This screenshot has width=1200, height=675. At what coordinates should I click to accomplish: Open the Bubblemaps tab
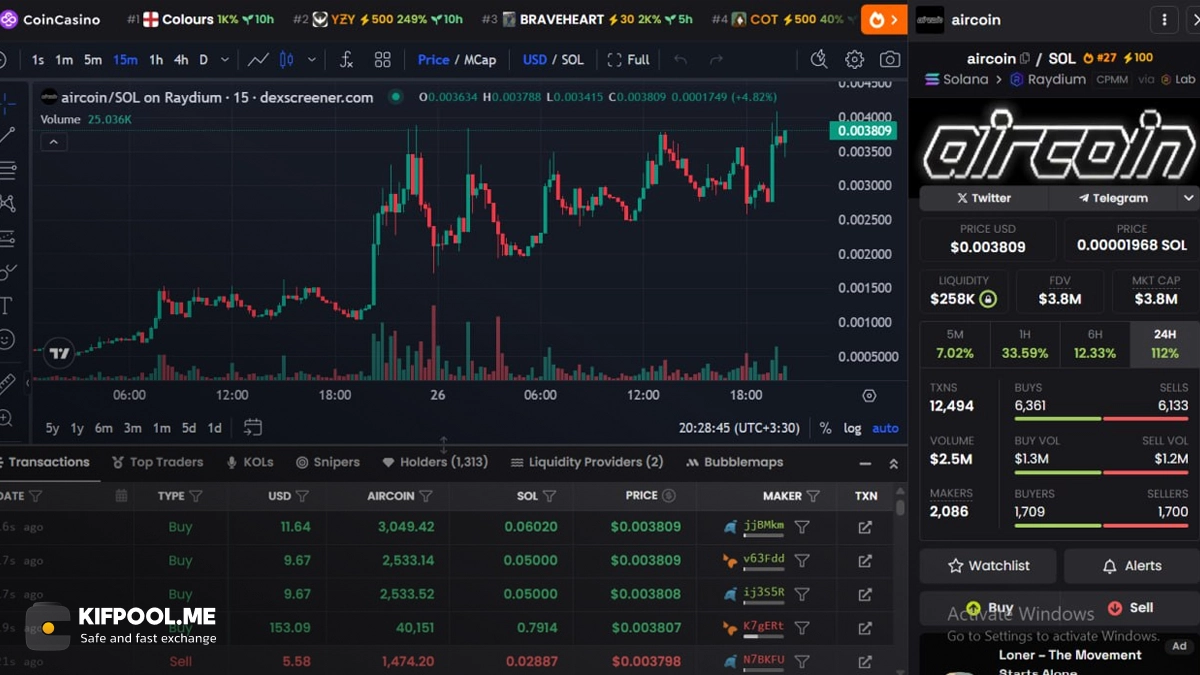(x=735, y=462)
